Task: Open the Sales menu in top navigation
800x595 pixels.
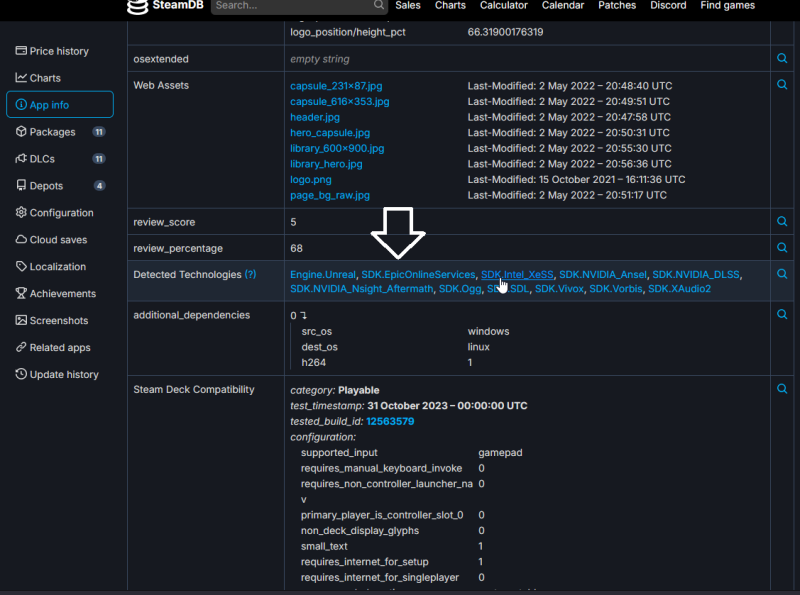Action: [408, 6]
